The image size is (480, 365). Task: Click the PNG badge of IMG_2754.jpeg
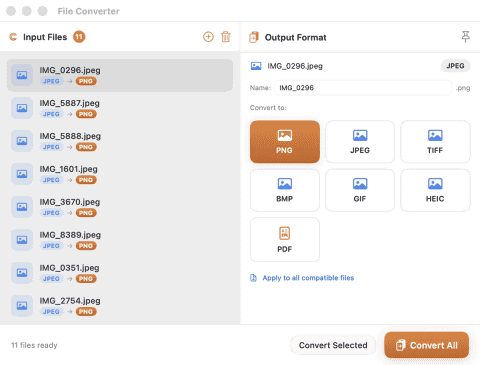pos(86,312)
